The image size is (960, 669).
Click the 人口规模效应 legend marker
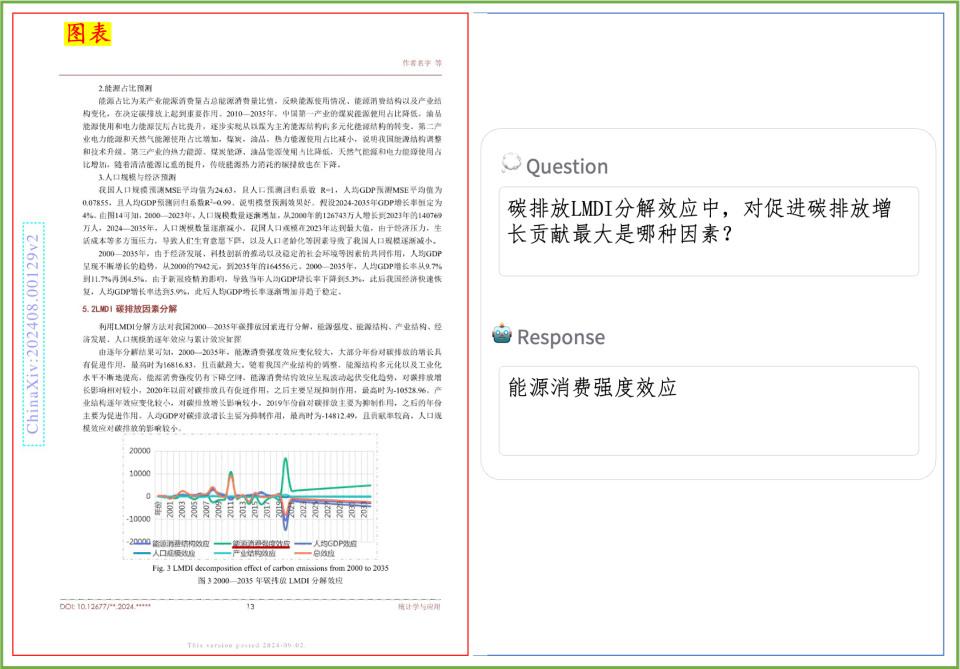click(143, 551)
